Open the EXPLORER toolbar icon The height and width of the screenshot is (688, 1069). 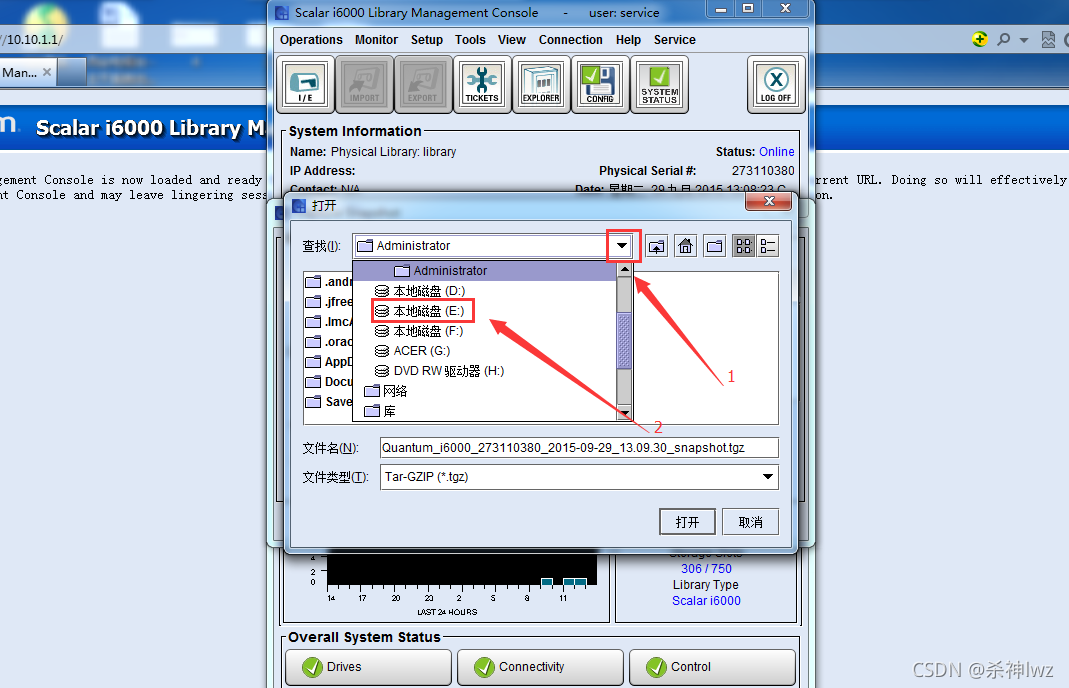click(541, 85)
